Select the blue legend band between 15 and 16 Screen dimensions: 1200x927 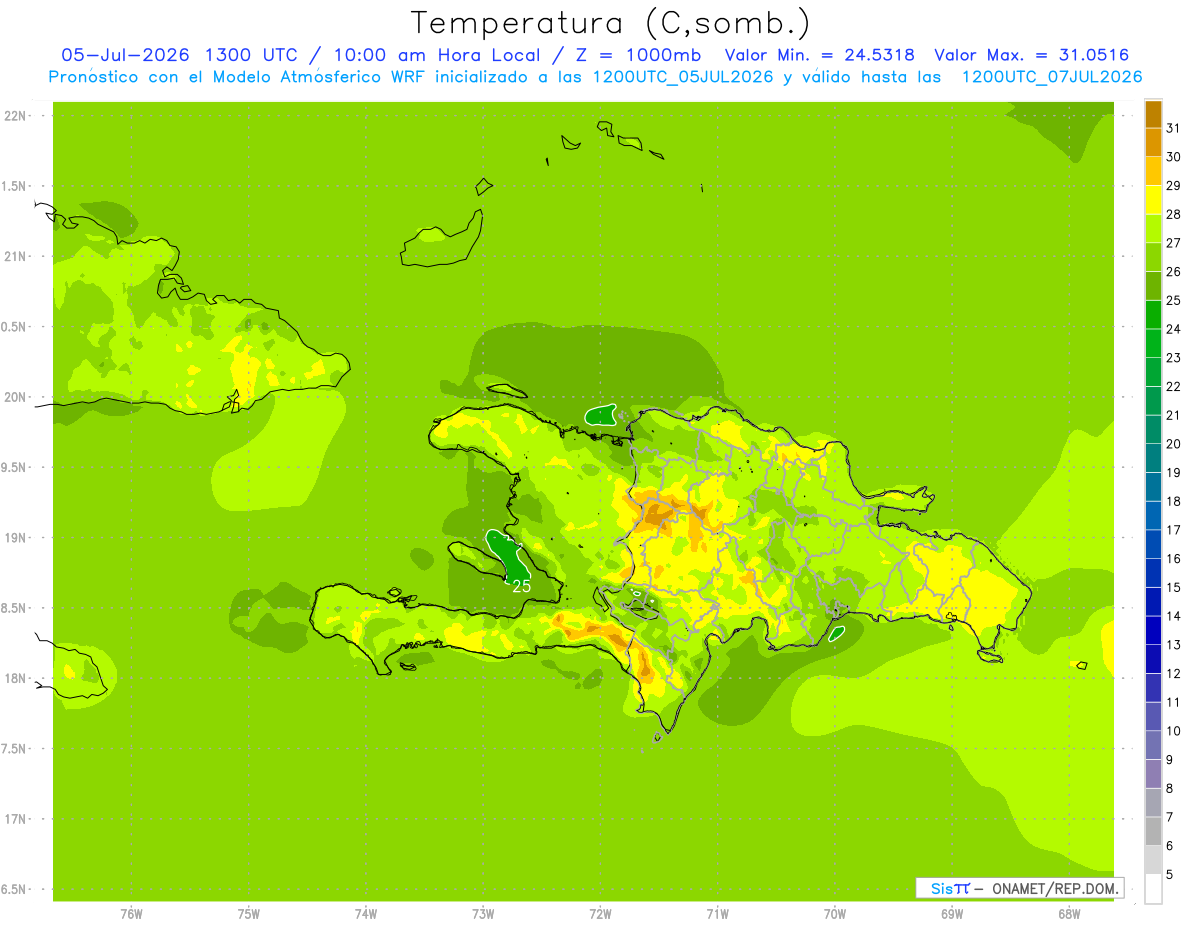[1153, 573]
